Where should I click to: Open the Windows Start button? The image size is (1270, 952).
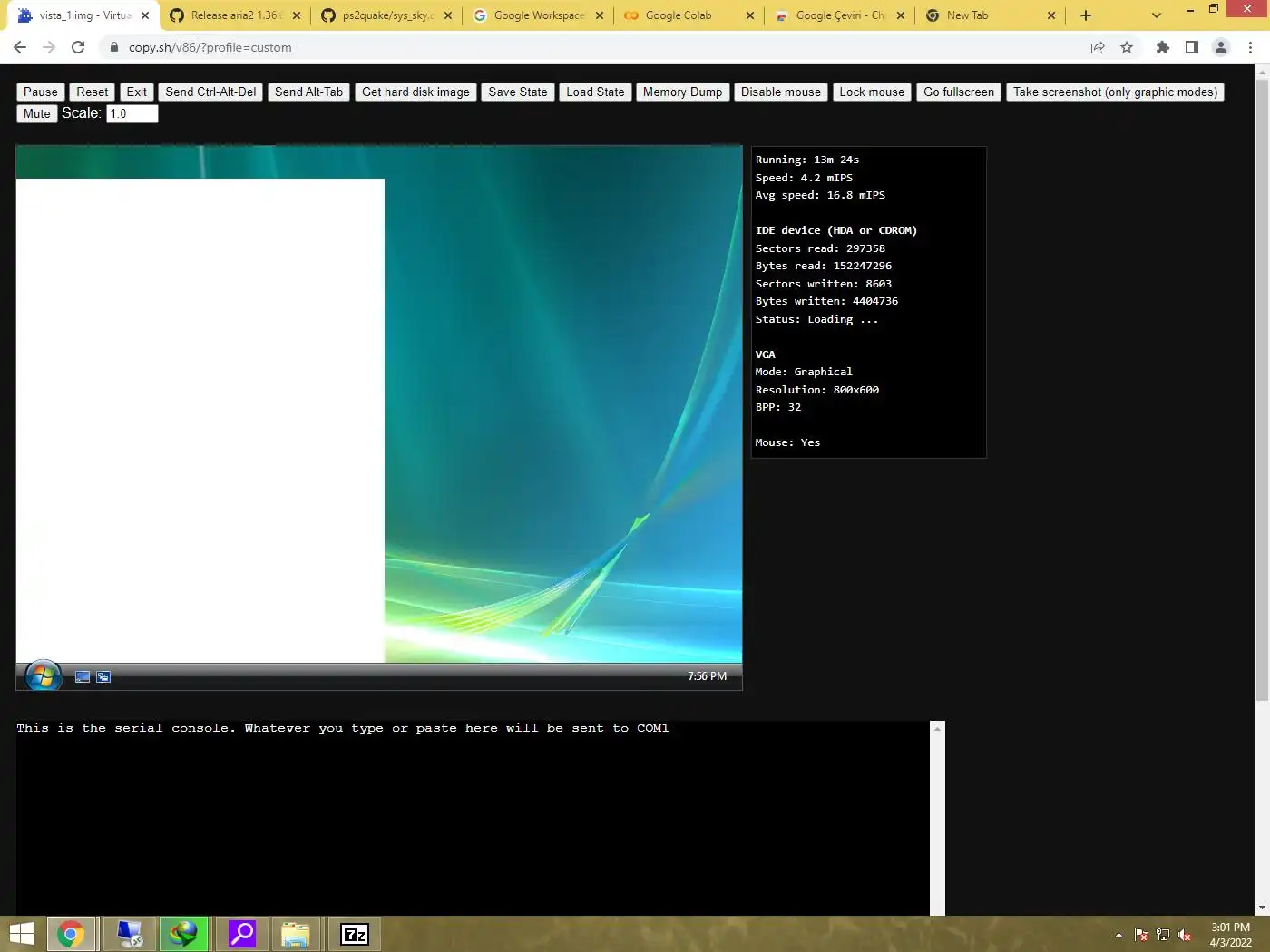click(22, 934)
